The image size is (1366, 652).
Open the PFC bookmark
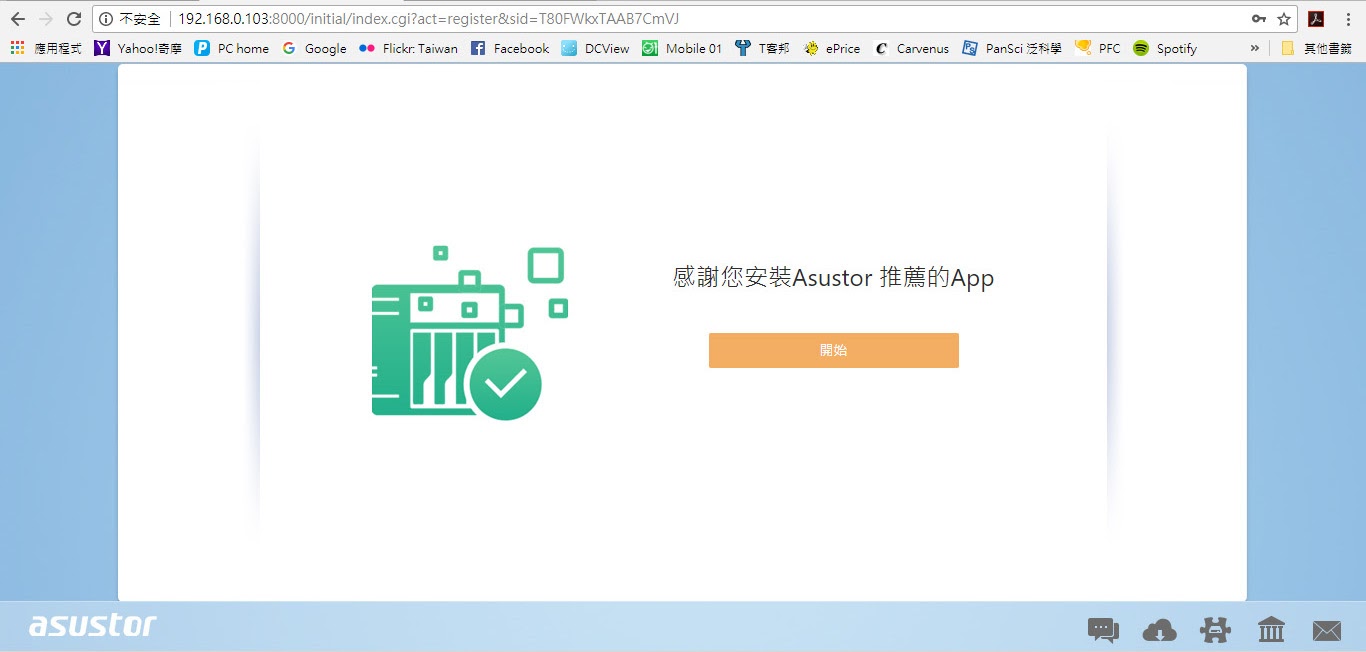point(1098,48)
